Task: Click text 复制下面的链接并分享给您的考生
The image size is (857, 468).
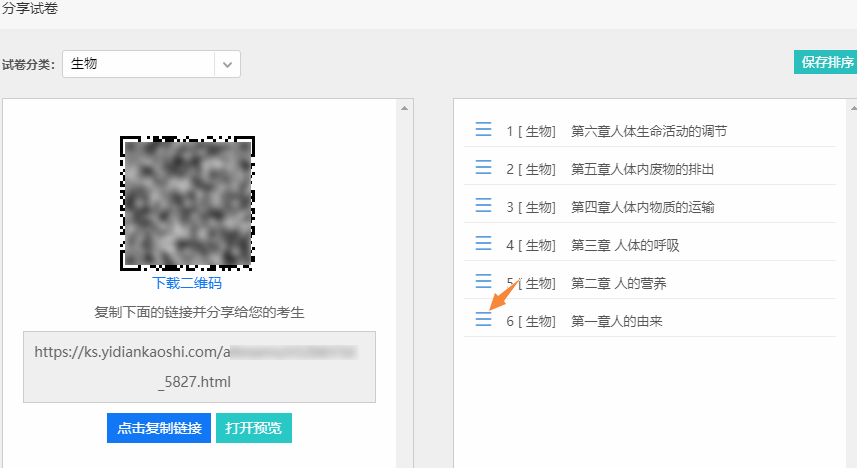Action: coord(199,313)
